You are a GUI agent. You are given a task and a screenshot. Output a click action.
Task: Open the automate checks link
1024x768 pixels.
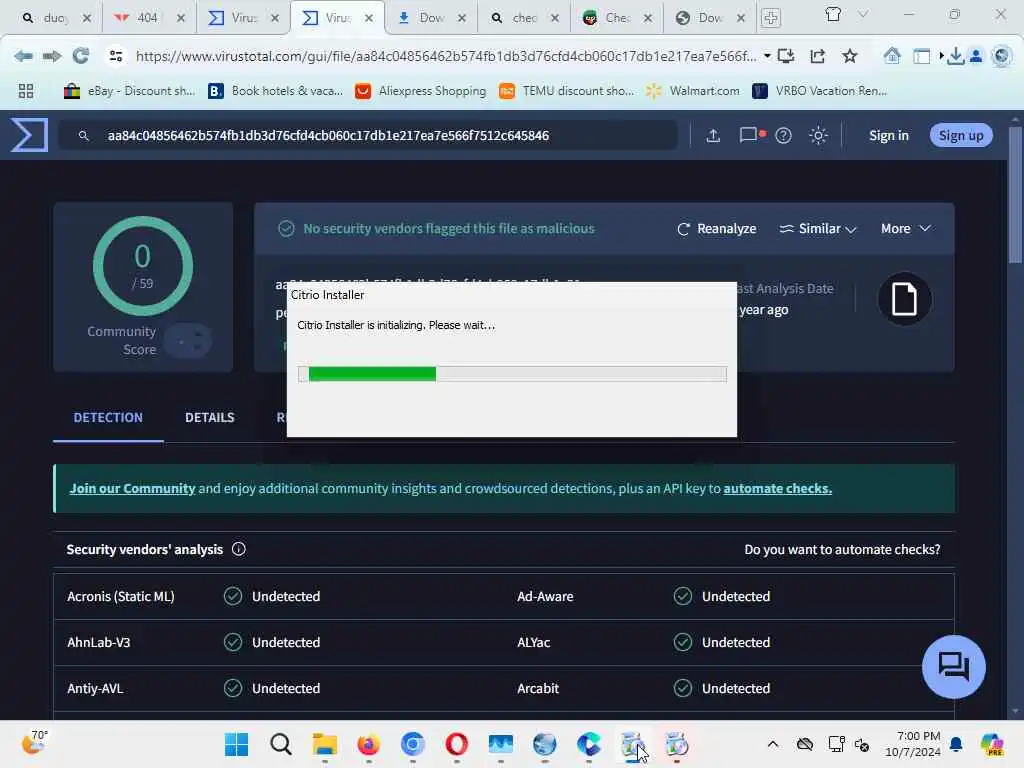(777, 488)
